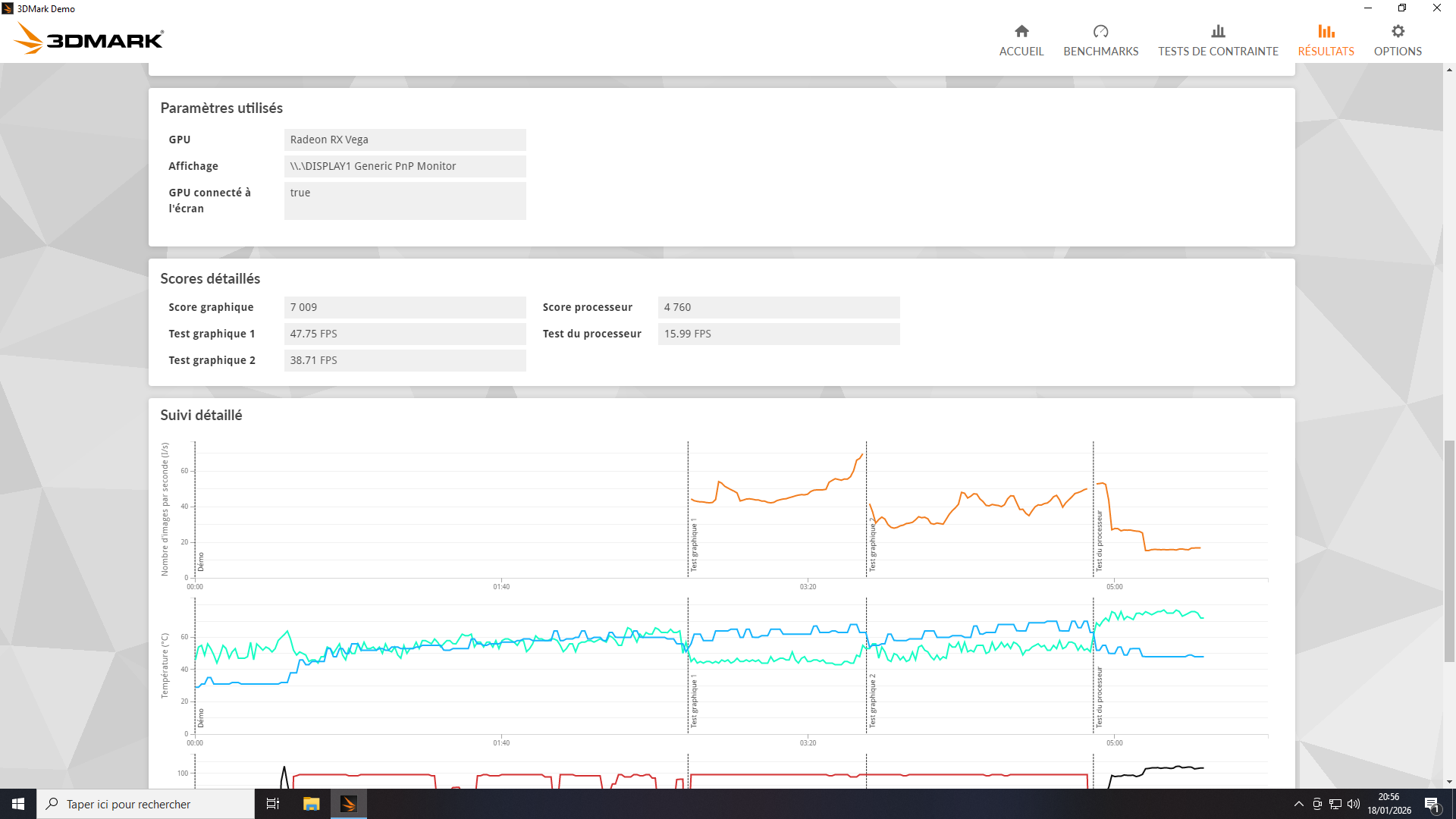Click 3DMark taskbar app icon
The image size is (1456, 819).
point(349,804)
